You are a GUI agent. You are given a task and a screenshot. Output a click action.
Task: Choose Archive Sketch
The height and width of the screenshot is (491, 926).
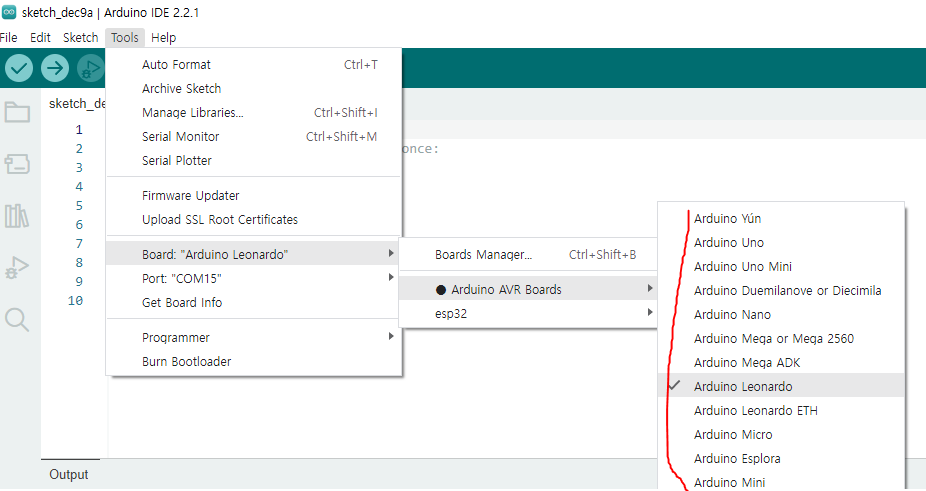[x=254, y=89]
